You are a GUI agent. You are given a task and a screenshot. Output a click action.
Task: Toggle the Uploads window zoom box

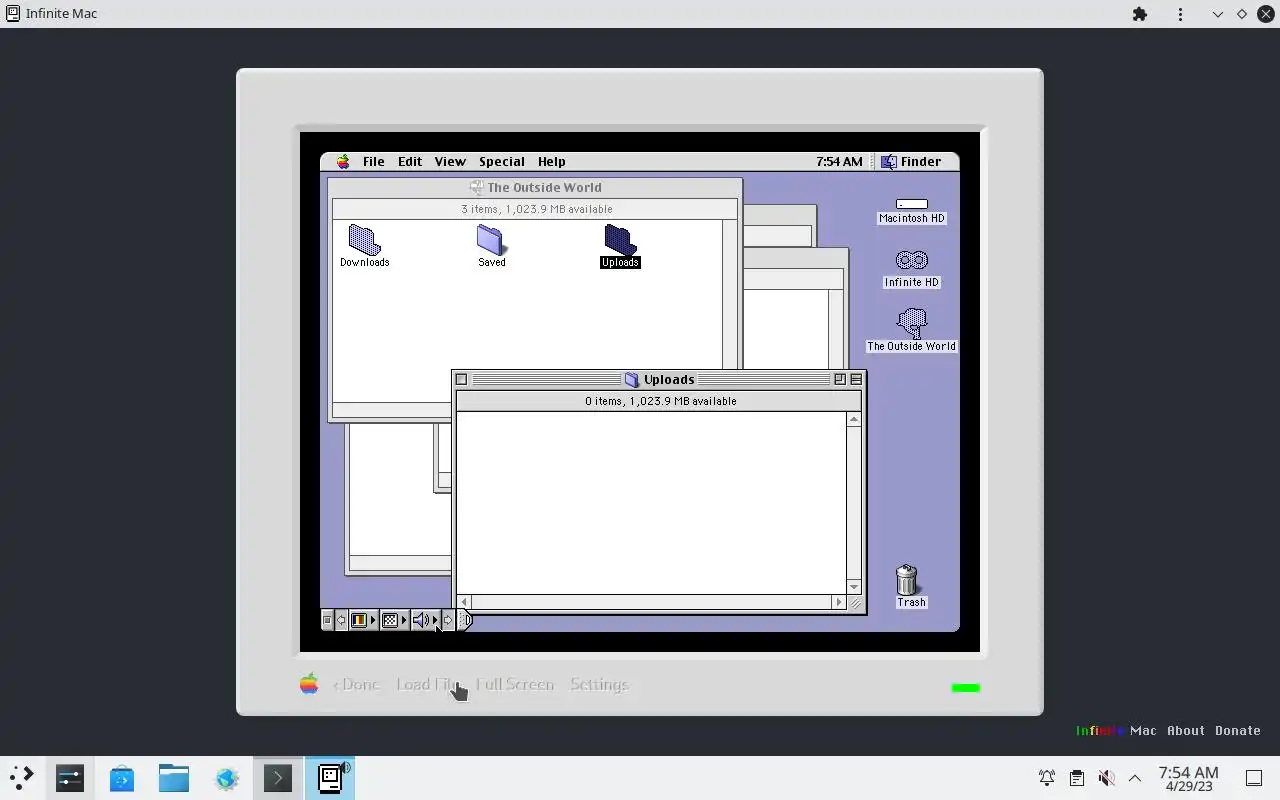click(x=840, y=380)
